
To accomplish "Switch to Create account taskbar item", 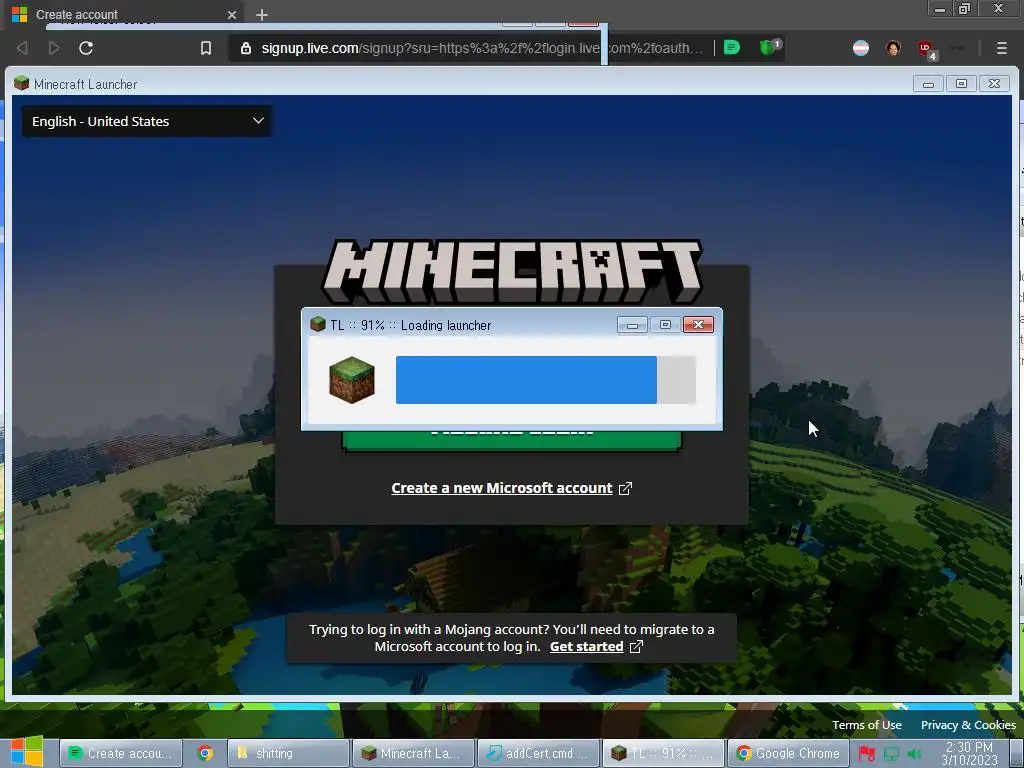I will click(121, 753).
